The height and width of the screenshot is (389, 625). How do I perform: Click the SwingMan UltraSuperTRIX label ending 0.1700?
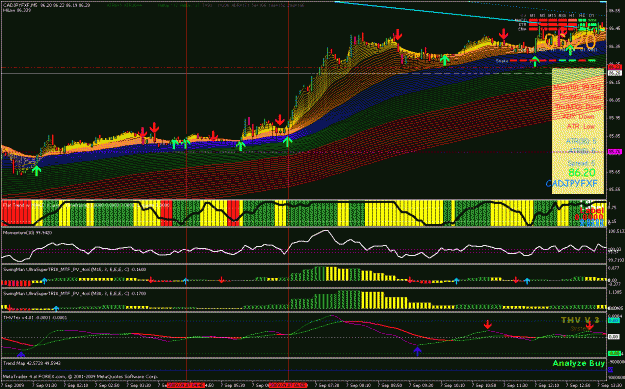click(x=75, y=293)
